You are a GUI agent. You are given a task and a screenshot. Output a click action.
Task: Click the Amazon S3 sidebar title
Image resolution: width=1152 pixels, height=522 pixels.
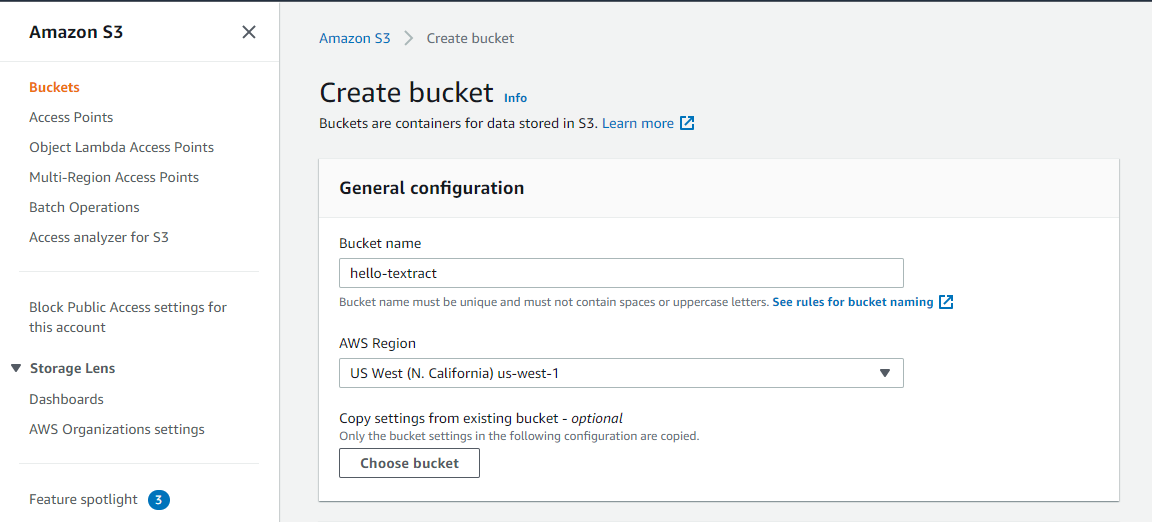(x=76, y=32)
